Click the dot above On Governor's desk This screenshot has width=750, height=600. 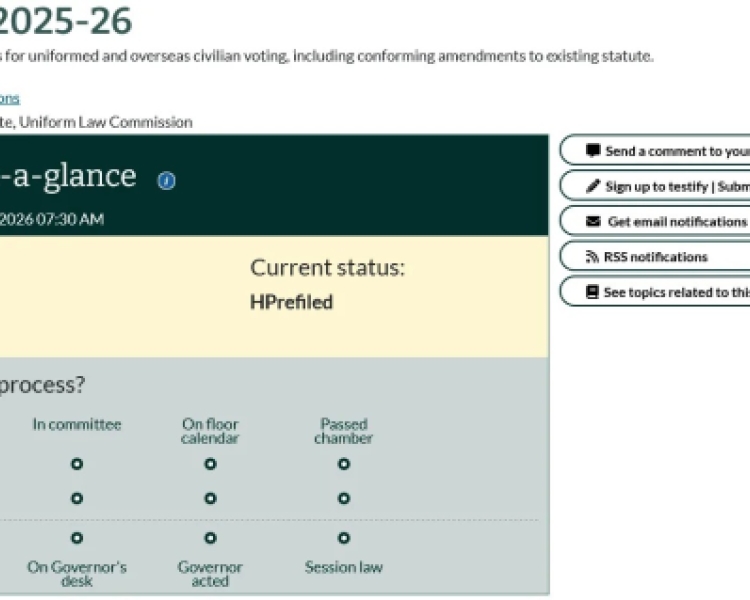[x=77, y=538]
